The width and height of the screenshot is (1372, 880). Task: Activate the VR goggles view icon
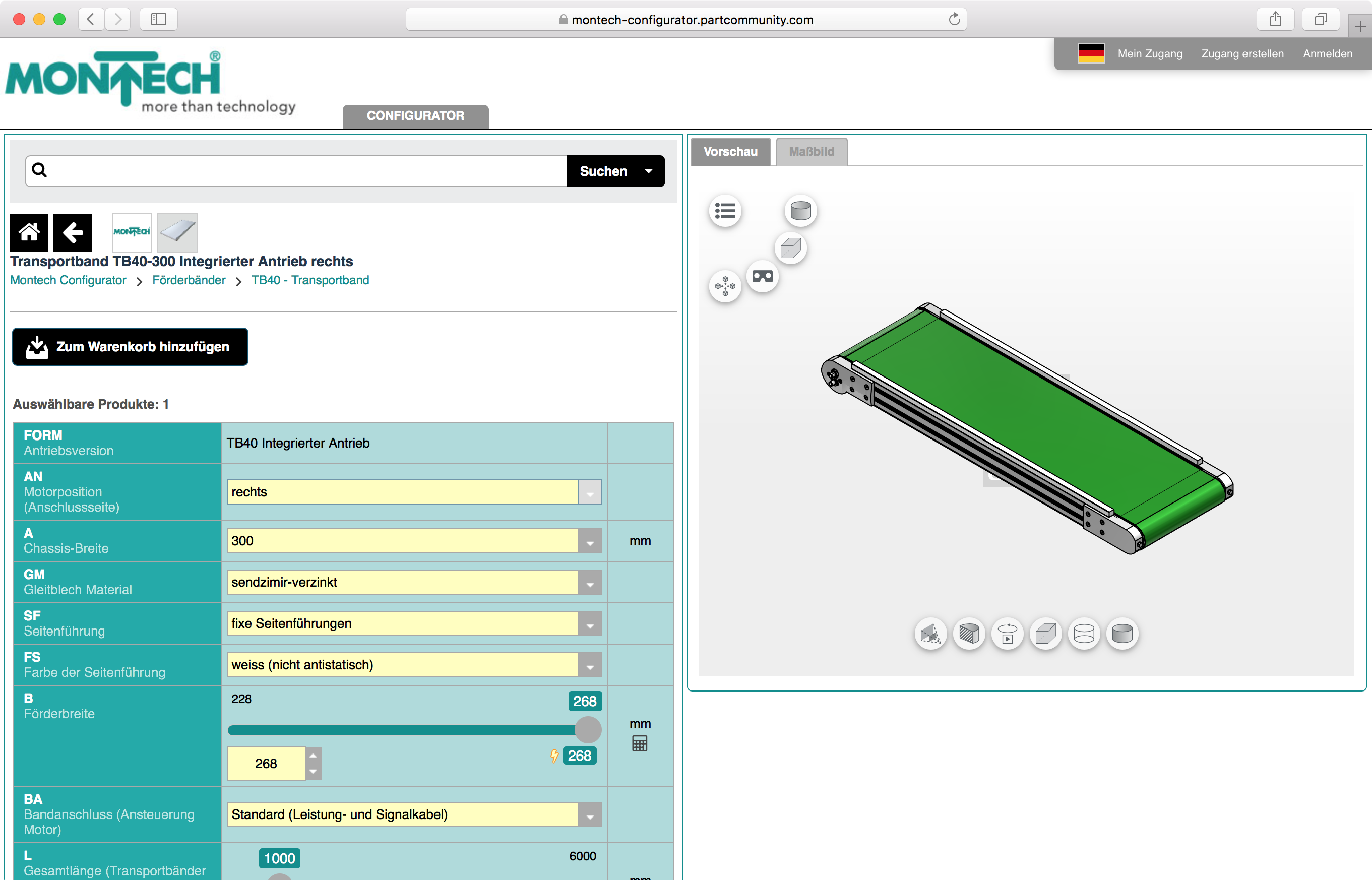tap(762, 277)
